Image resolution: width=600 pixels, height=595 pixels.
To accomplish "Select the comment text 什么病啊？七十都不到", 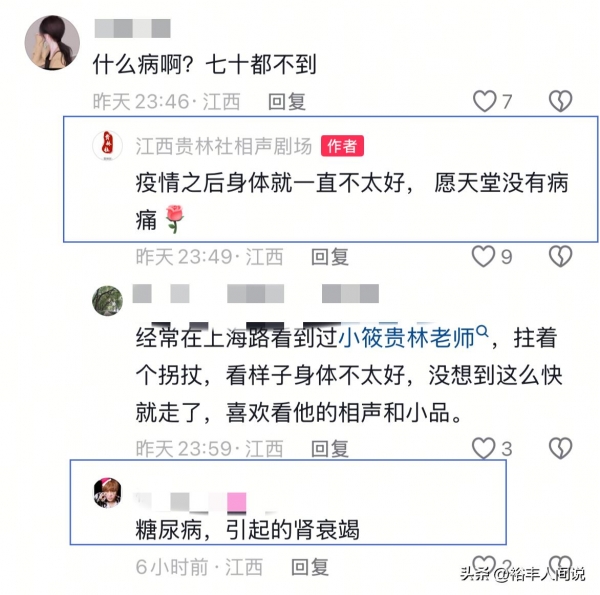I will [x=205, y=64].
